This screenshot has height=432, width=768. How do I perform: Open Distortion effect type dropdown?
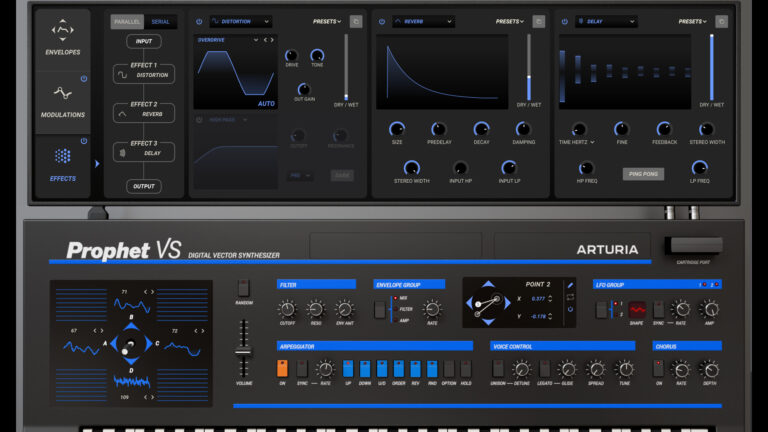tap(240, 22)
